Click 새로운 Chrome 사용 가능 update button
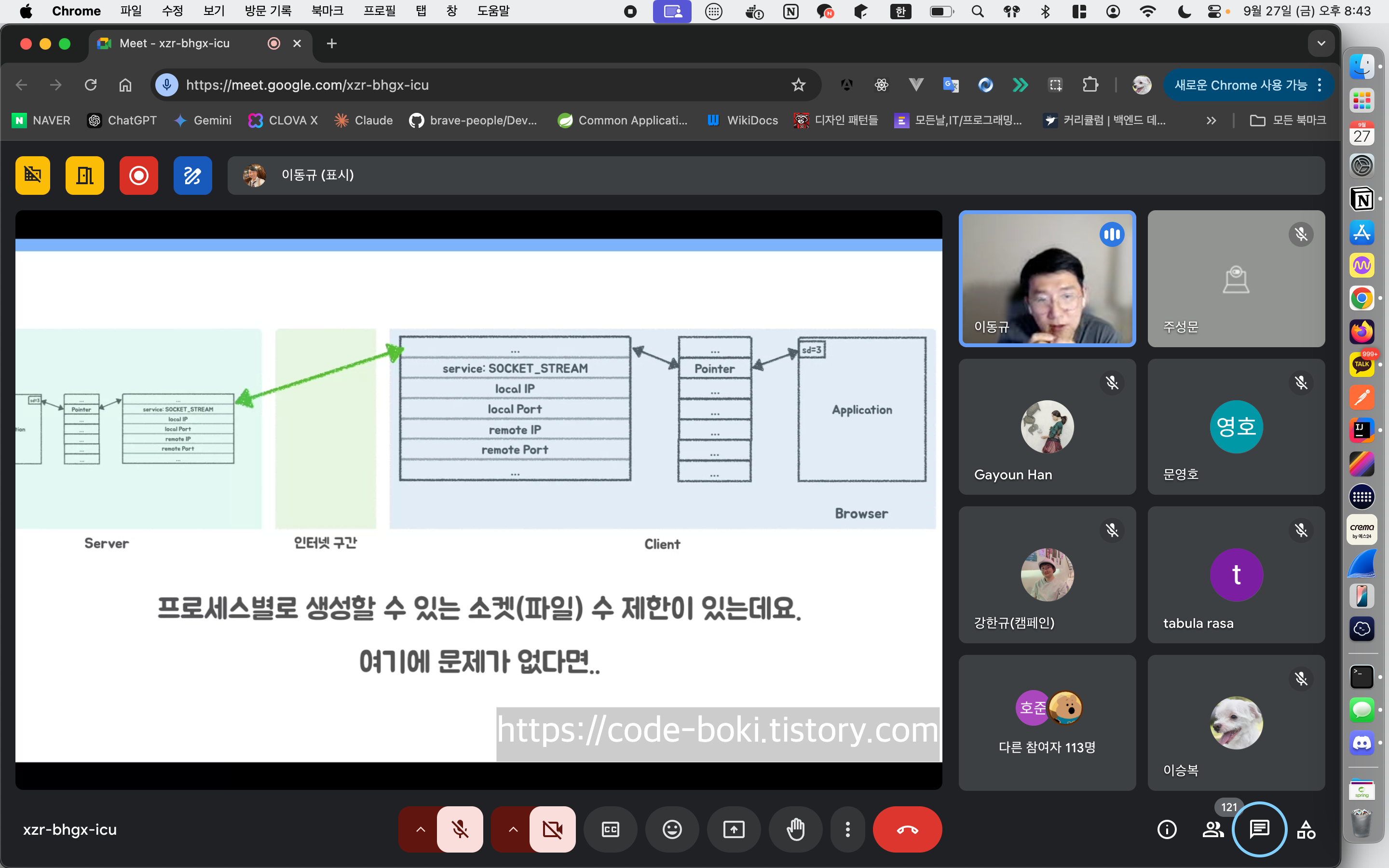1389x868 pixels. [1241, 85]
